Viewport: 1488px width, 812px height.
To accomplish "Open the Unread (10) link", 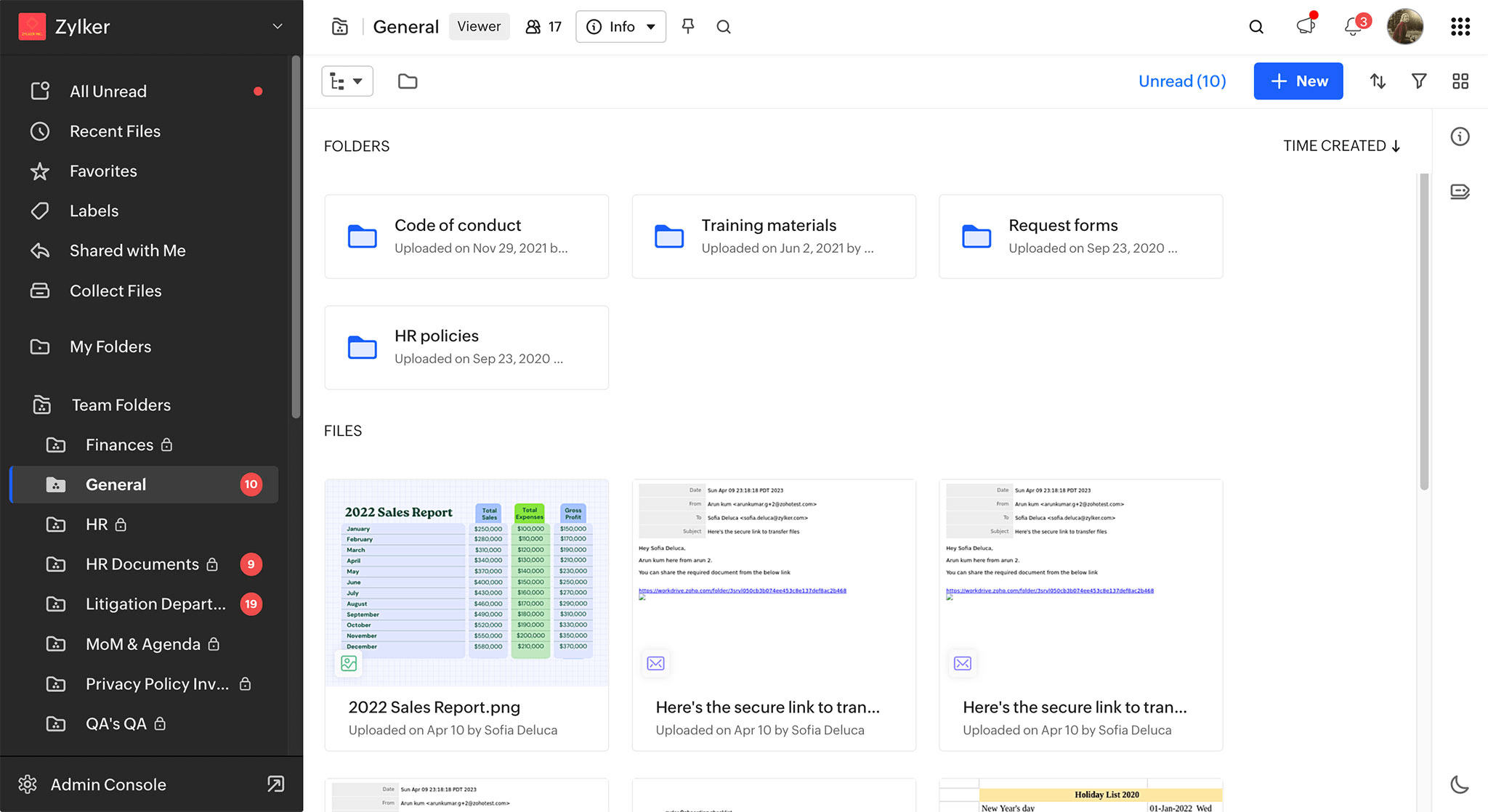I will click(1181, 81).
